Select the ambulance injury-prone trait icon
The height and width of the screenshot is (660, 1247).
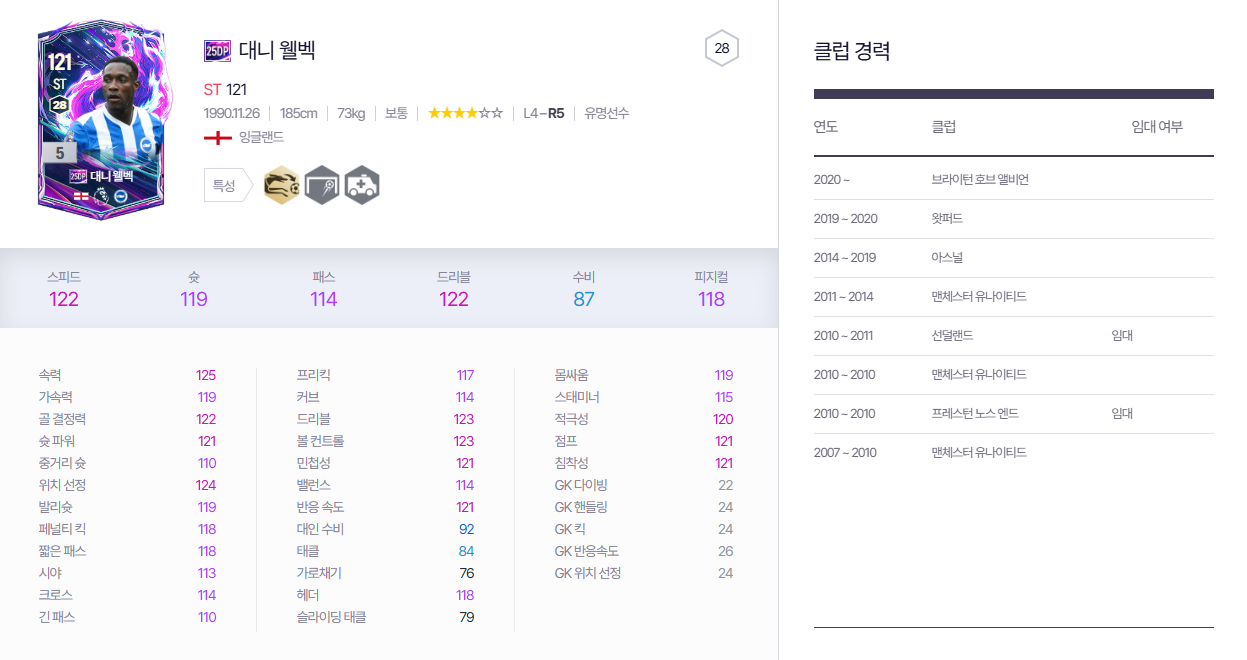pyautogui.click(x=362, y=185)
